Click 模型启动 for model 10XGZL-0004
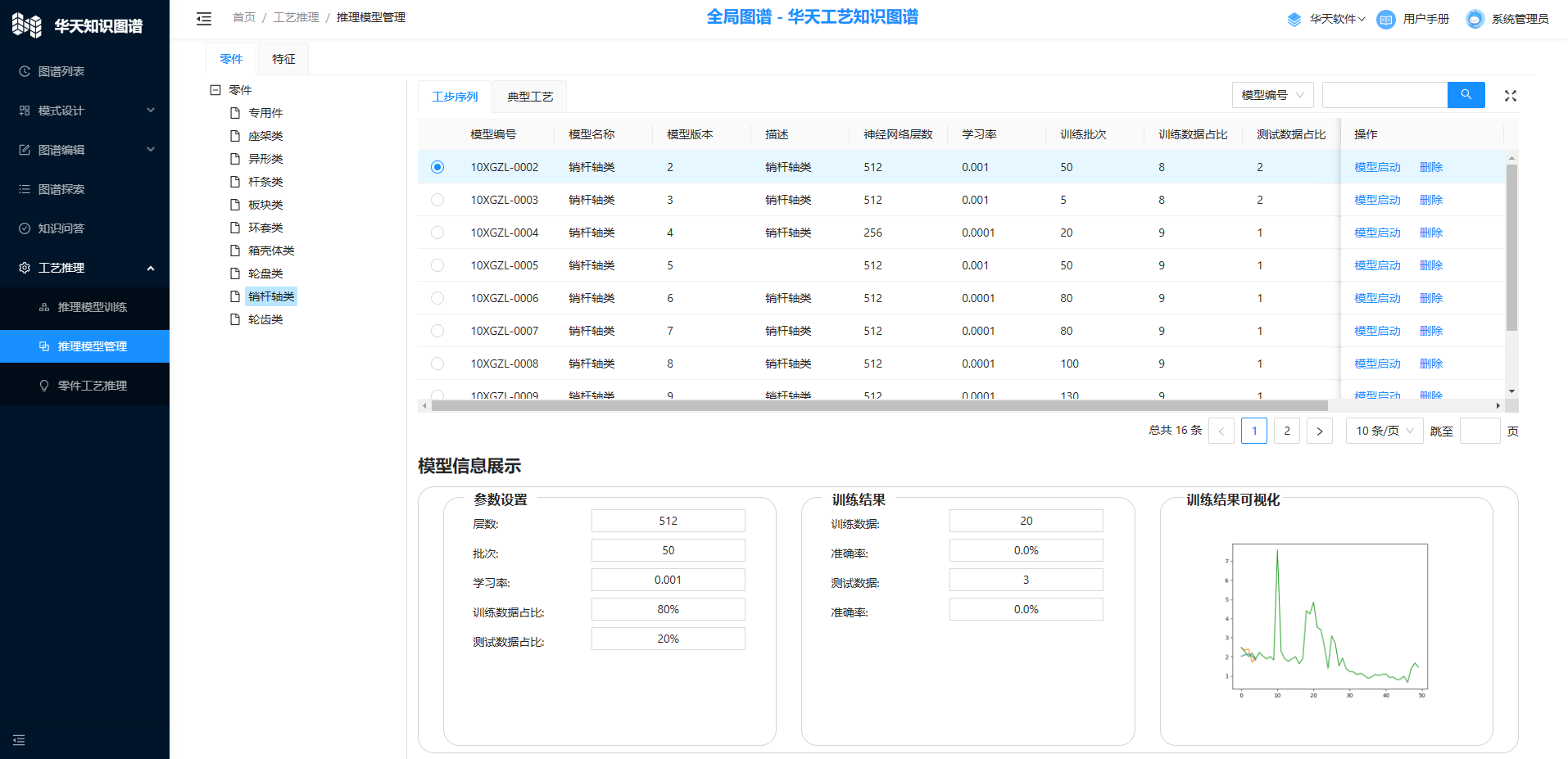Viewport: 1568px width, 759px height. click(x=1377, y=233)
